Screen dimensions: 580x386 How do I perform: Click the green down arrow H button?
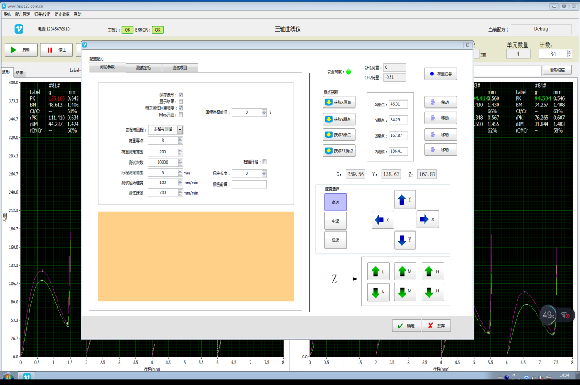tap(432, 293)
